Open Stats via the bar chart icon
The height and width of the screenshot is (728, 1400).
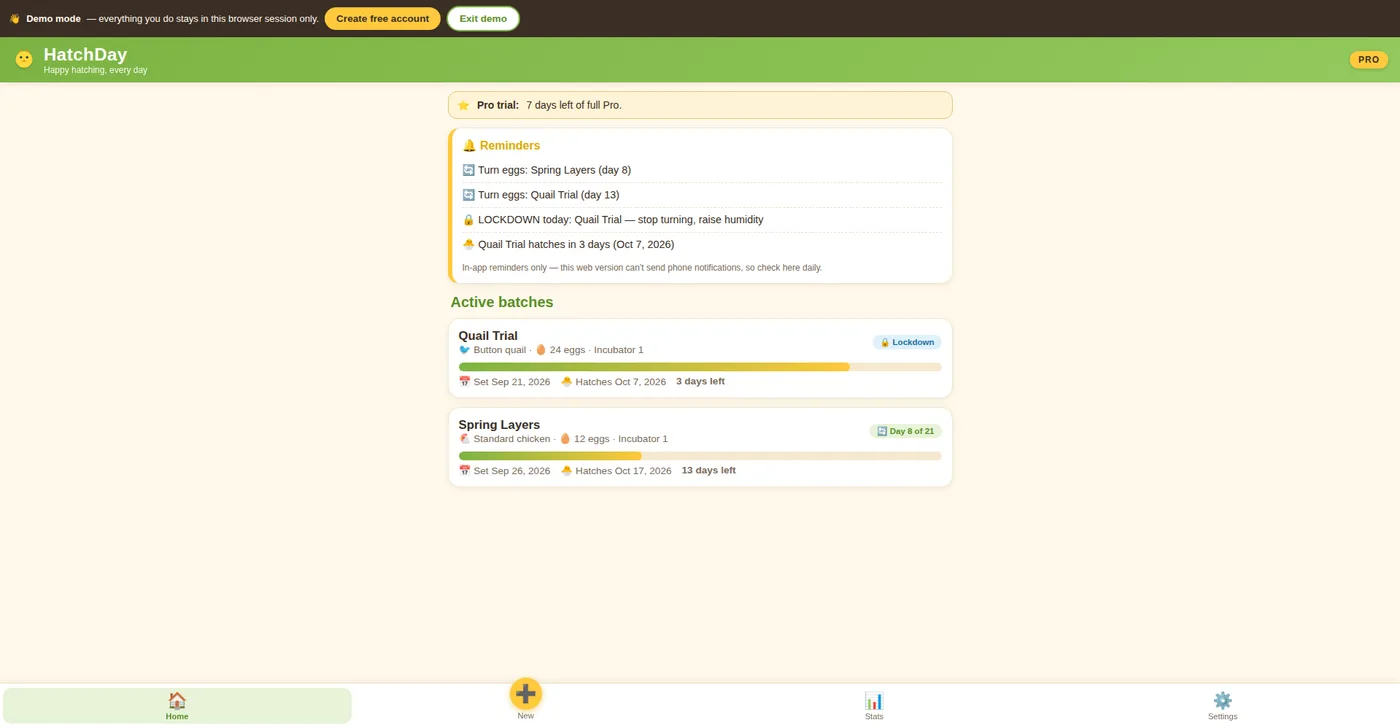(x=874, y=700)
